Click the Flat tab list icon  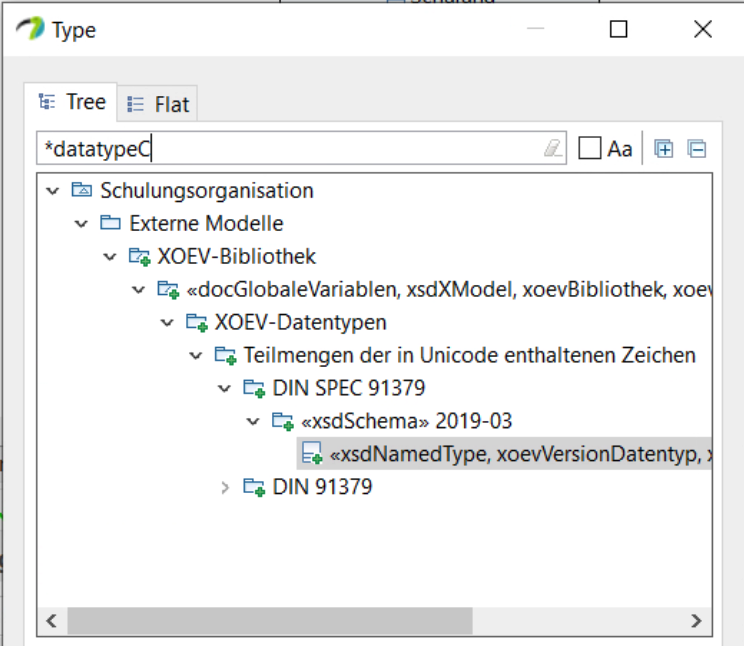point(135,104)
